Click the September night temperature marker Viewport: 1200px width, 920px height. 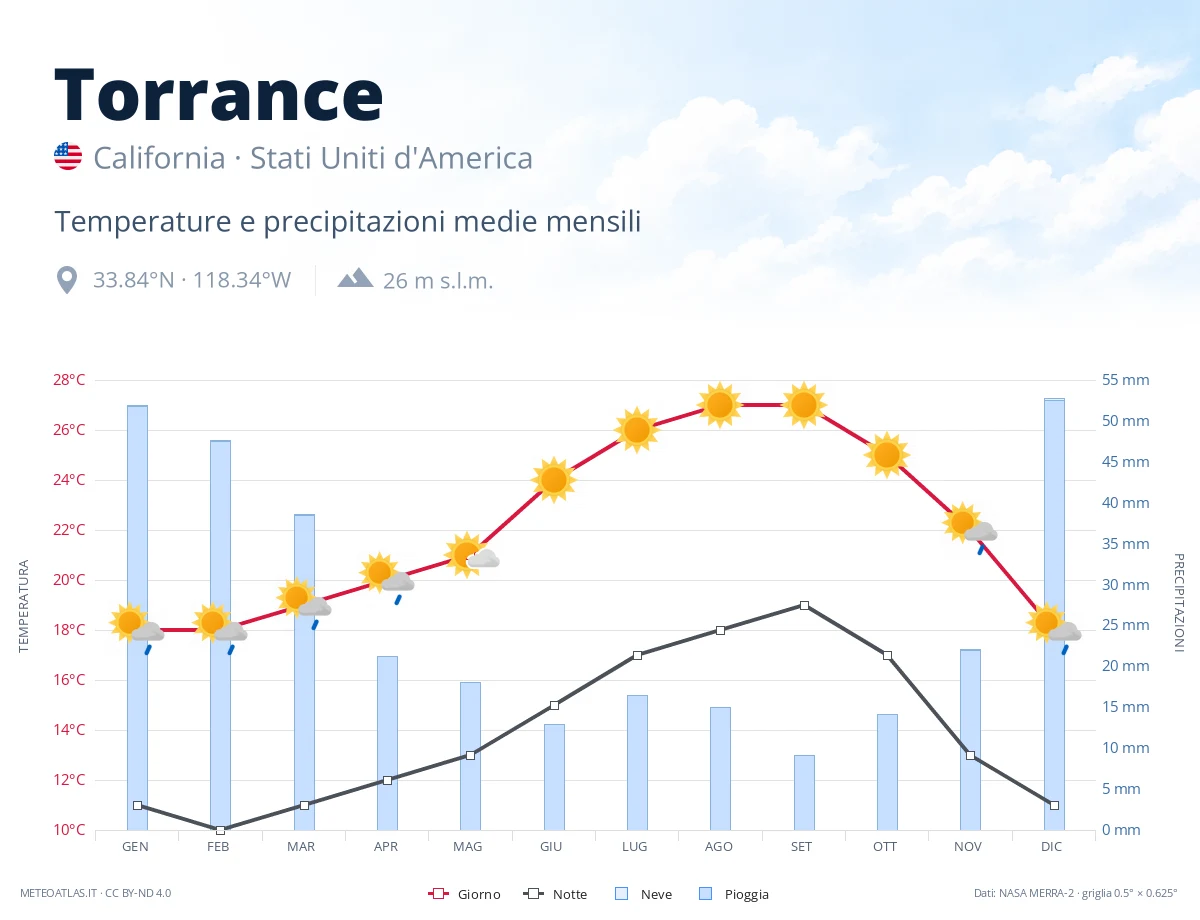tap(804, 605)
